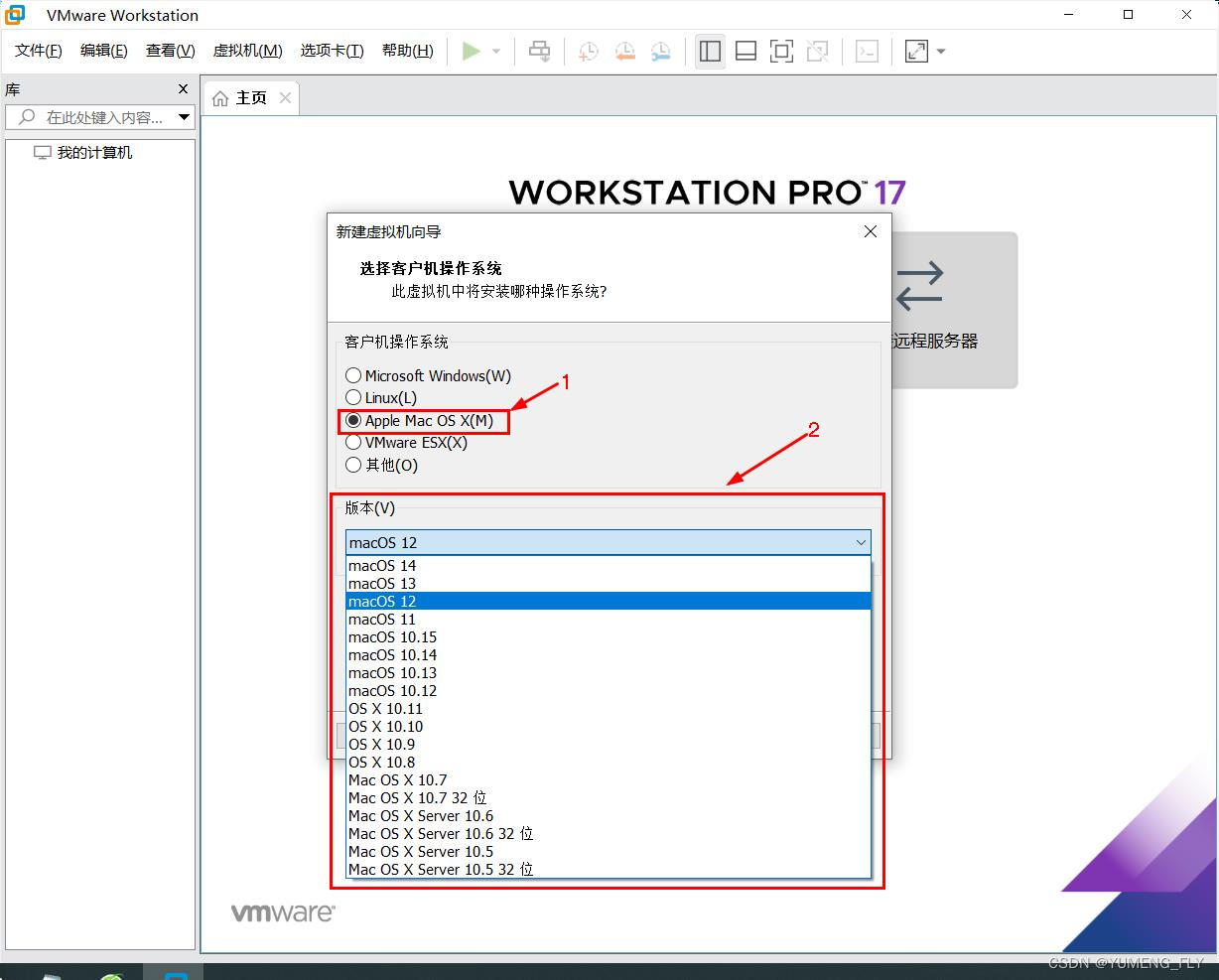Choose Mac OS X Server 10.6 32 位
1219x980 pixels.
(608, 833)
